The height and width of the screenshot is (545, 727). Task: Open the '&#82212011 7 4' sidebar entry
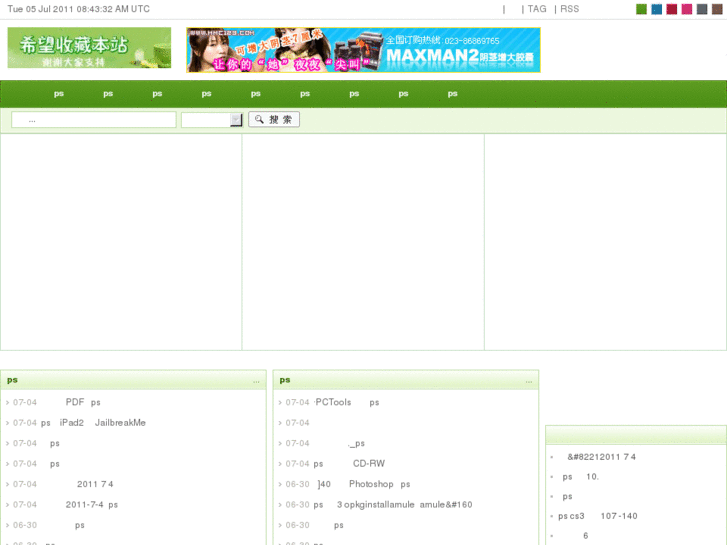(x=601, y=457)
